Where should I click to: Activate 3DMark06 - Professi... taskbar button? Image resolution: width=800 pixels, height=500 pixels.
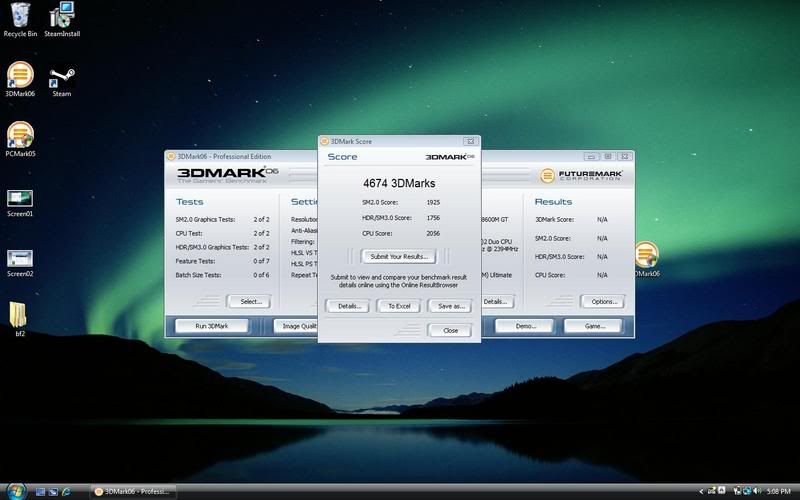pyautogui.click(x=134, y=492)
